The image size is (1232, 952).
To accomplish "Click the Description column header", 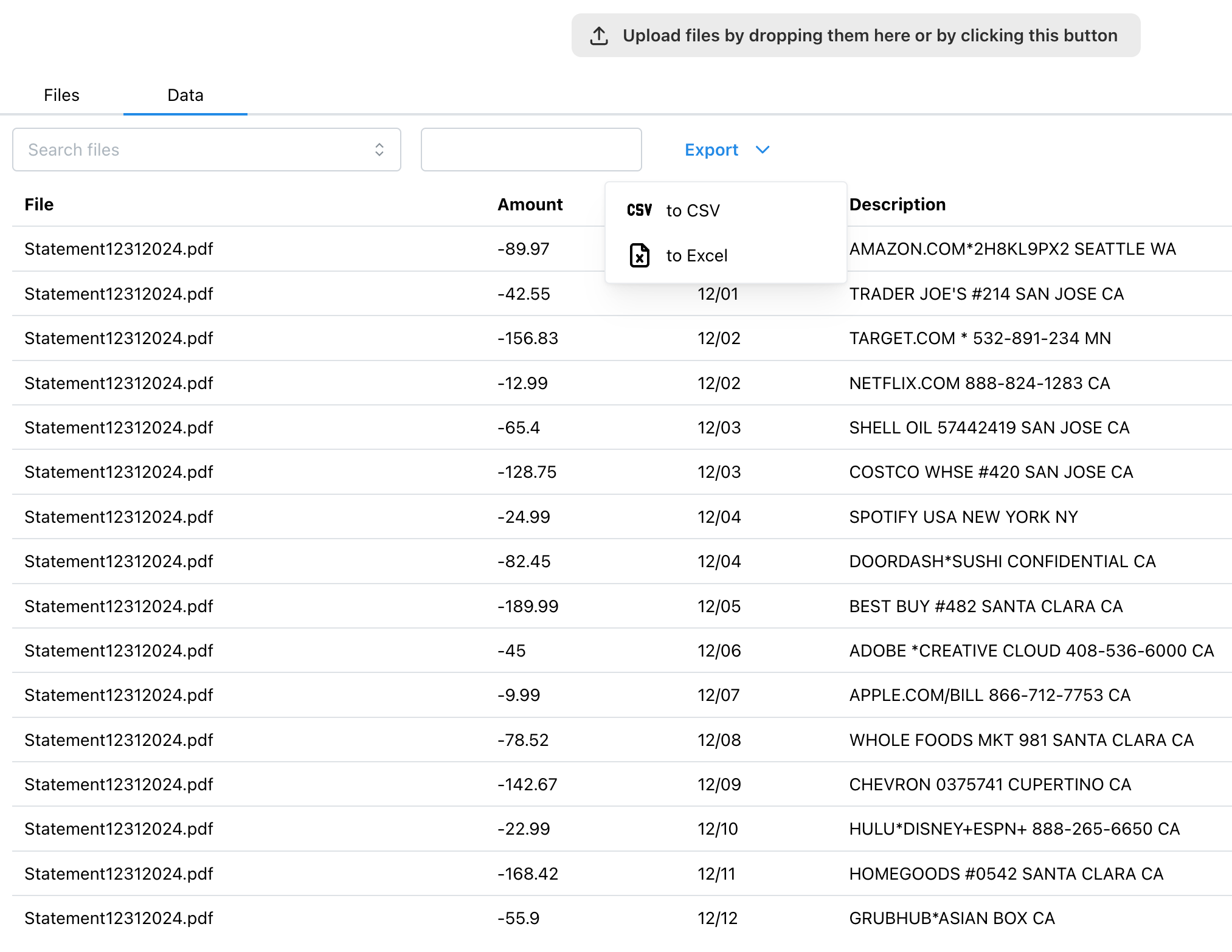I will [x=897, y=204].
